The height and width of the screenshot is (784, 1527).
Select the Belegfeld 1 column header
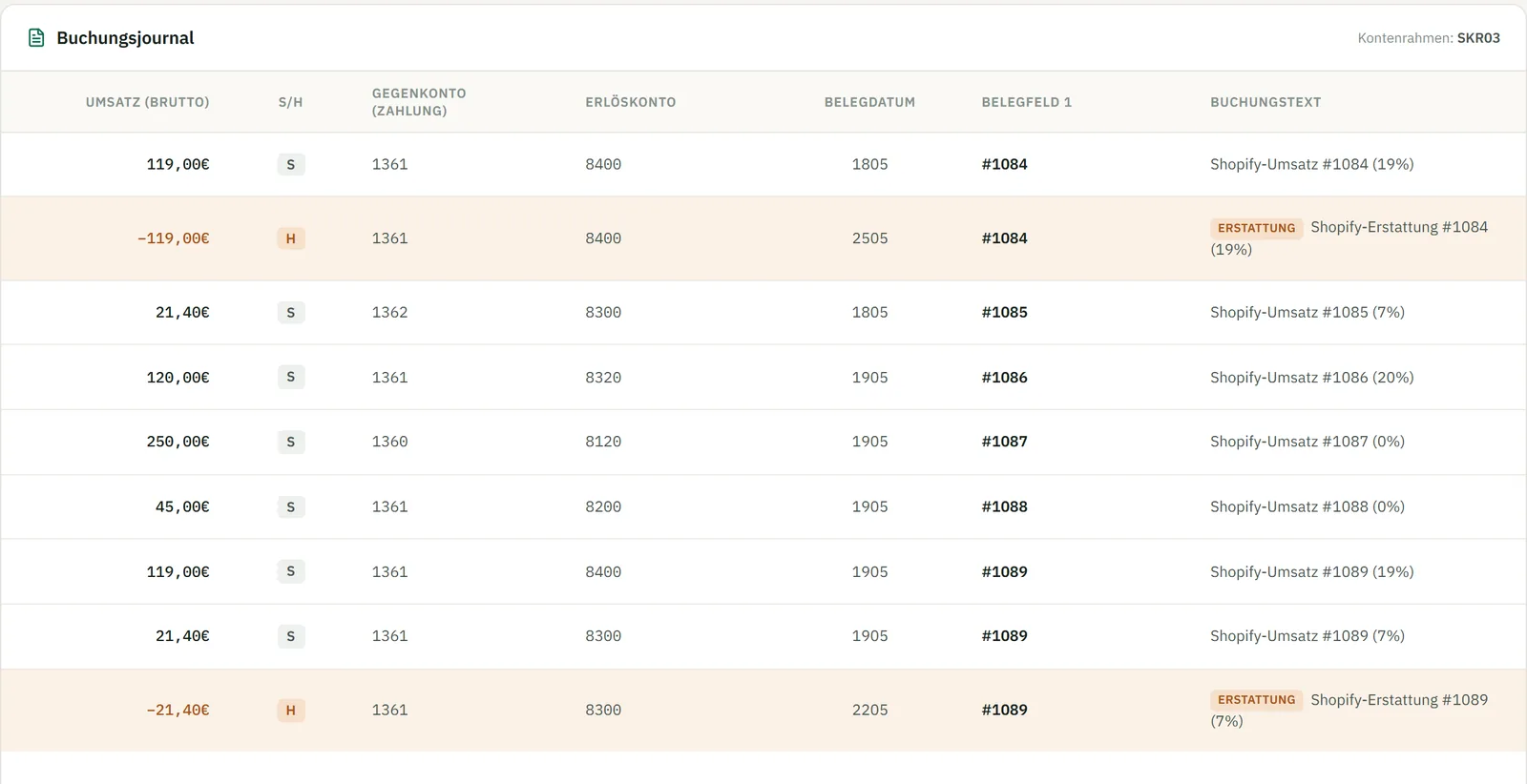coord(1027,102)
